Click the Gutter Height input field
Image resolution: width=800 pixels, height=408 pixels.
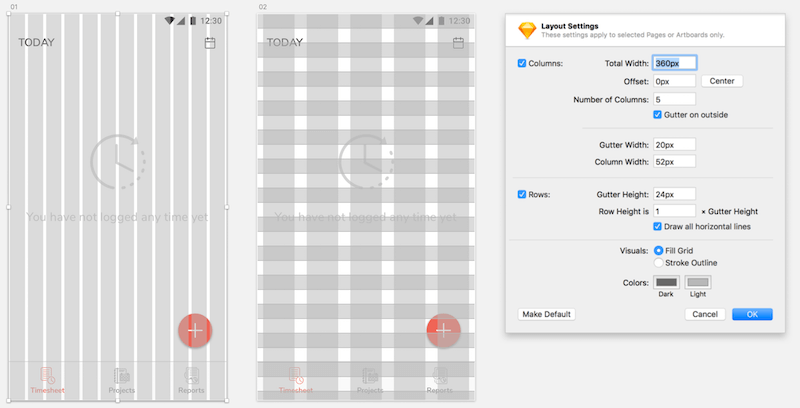(674, 194)
